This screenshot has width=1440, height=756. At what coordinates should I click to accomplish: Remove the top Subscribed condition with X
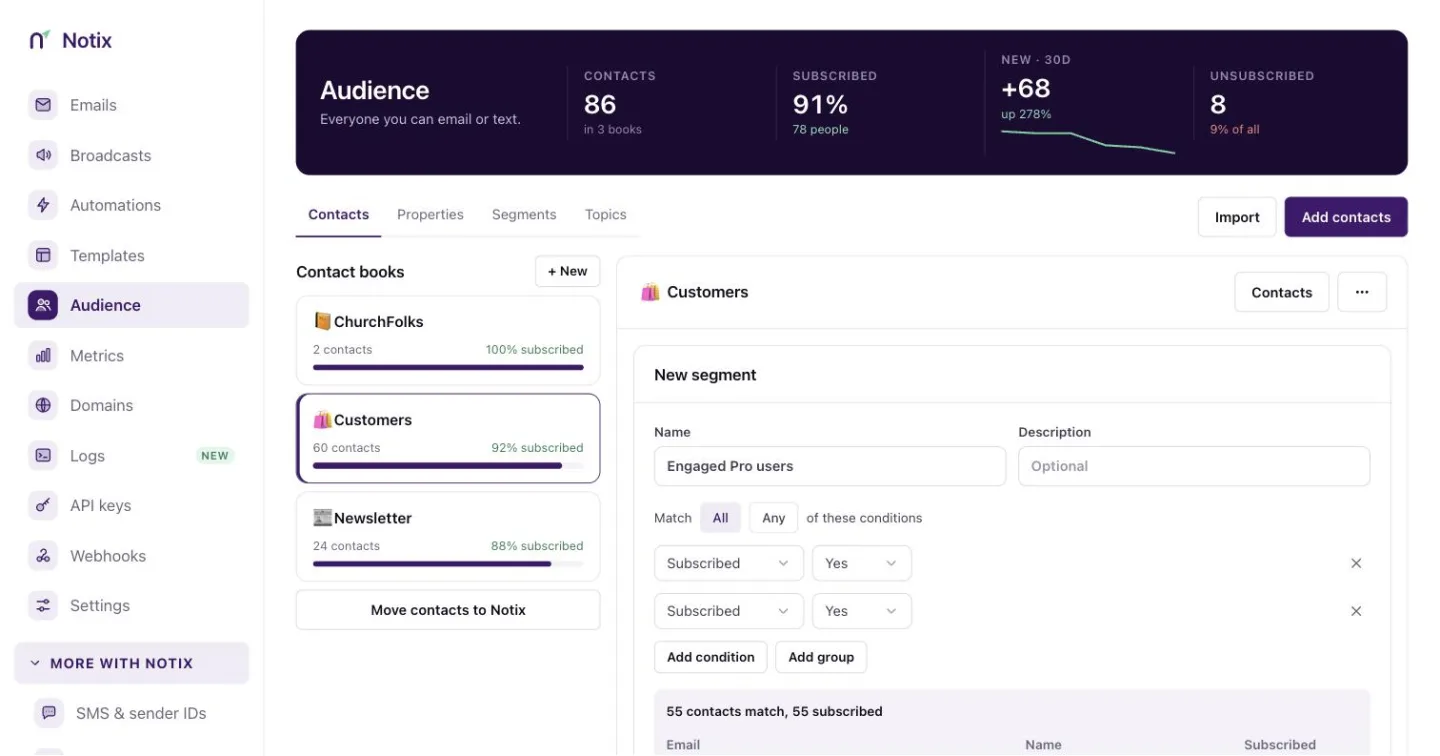[1356, 563]
